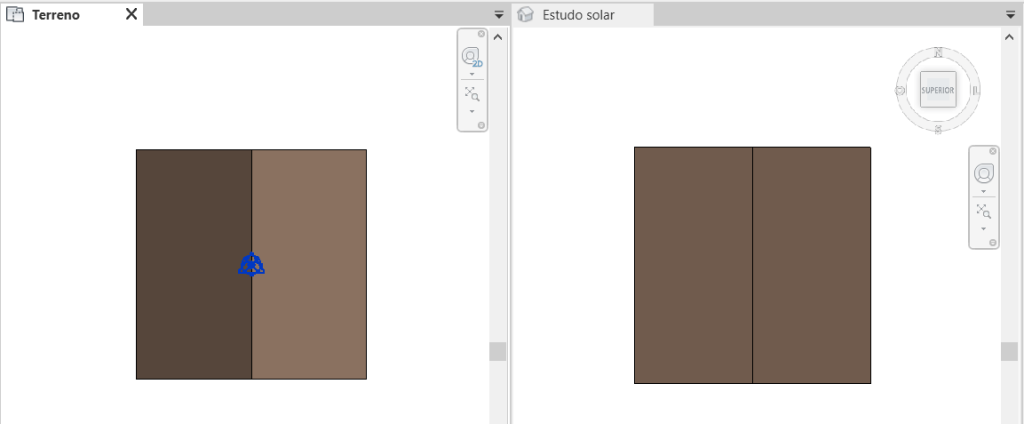Image resolution: width=1024 pixels, height=424 pixels.
Task: Expand navigation wheel dropdown in Estudo solar
Action: (x=983, y=190)
